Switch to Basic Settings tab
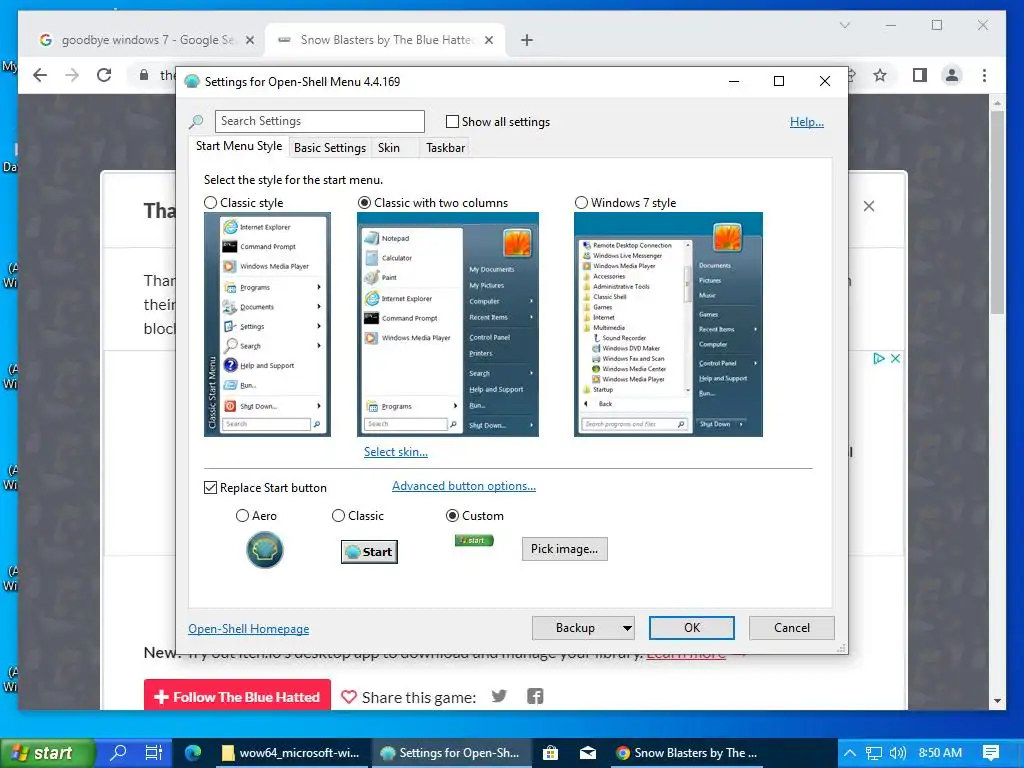The width and height of the screenshot is (1024, 768). [x=330, y=148]
